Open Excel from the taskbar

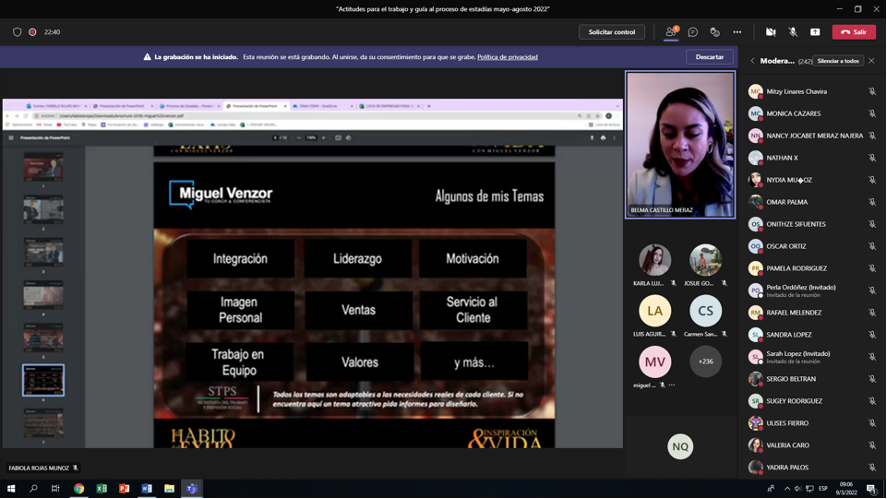(x=101, y=489)
